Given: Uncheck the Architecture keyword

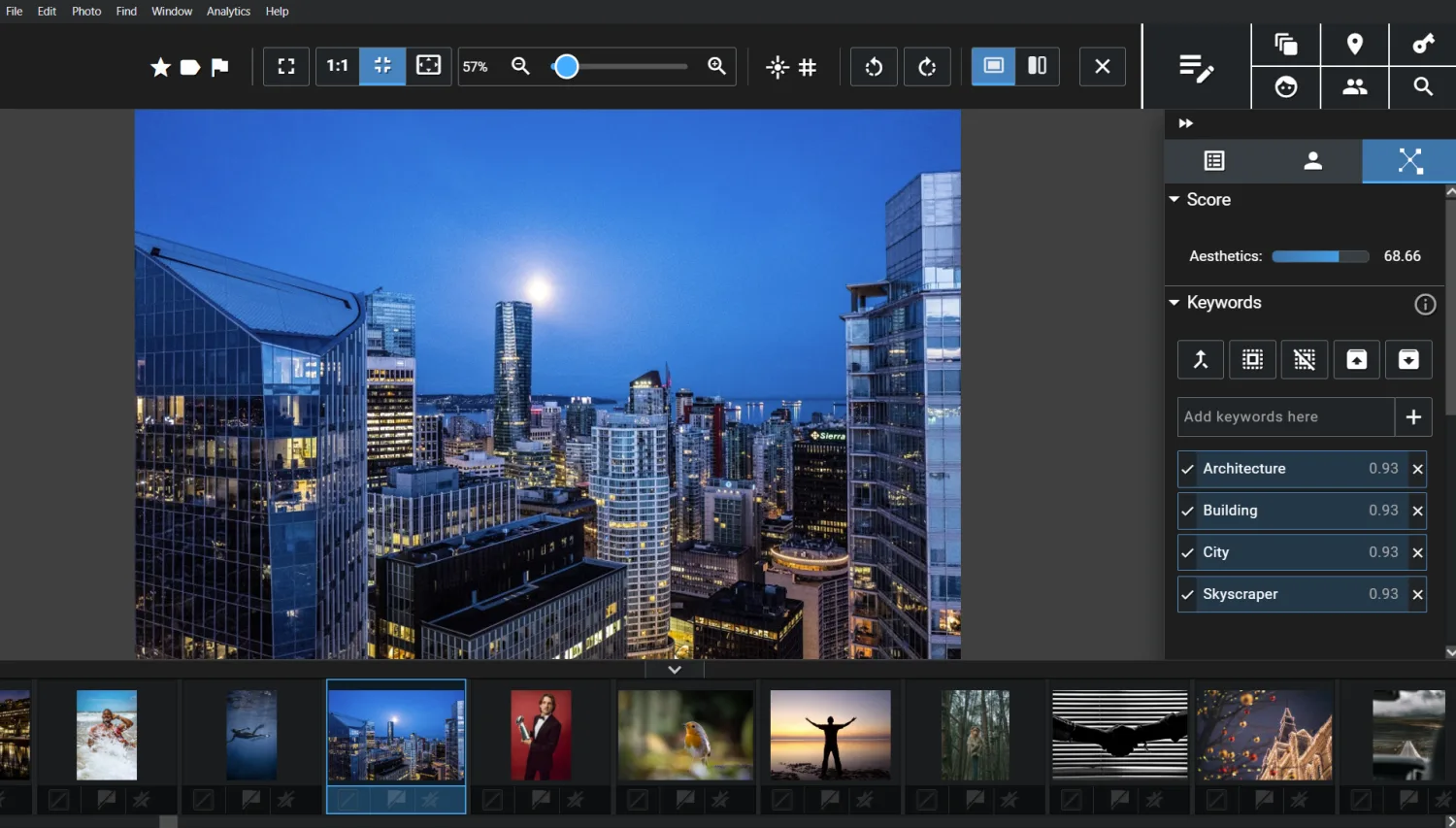Looking at the screenshot, I should 1188,469.
